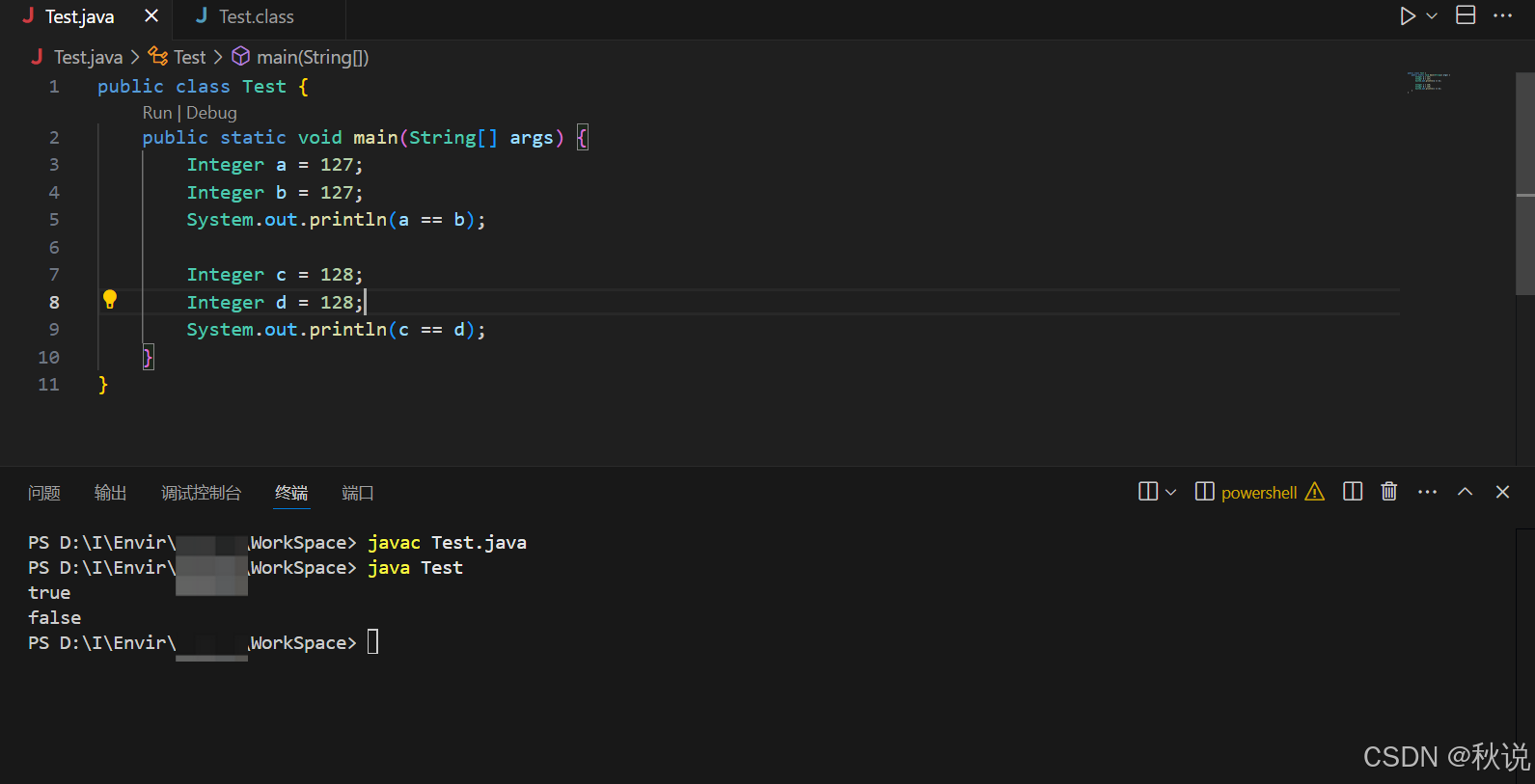The height and width of the screenshot is (784, 1535).
Task: Click the powershell warning triangle icon
Action: tap(1315, 492)
